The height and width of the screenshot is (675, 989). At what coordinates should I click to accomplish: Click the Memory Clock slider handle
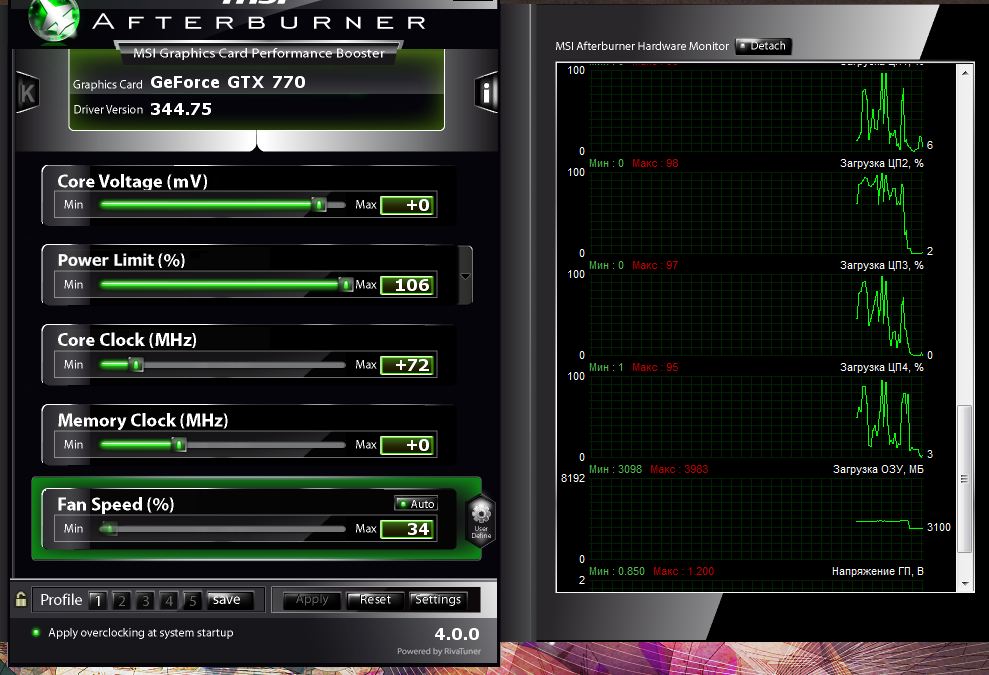179,445
